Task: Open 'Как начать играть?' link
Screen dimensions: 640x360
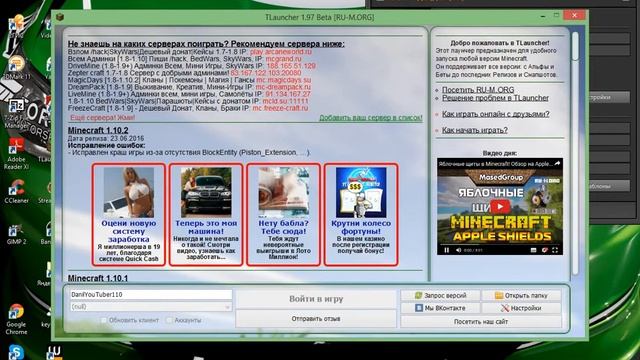Action: pos(475,130)
